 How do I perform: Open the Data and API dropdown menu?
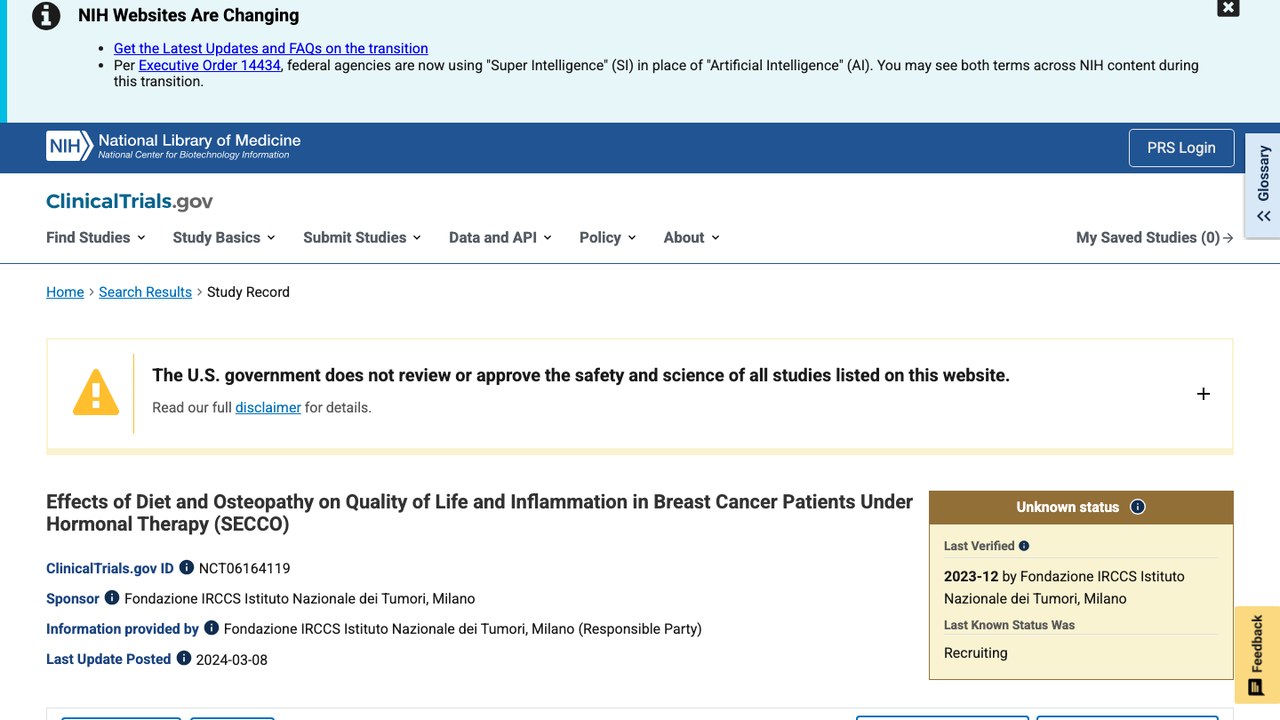click(x=500, y=237)
